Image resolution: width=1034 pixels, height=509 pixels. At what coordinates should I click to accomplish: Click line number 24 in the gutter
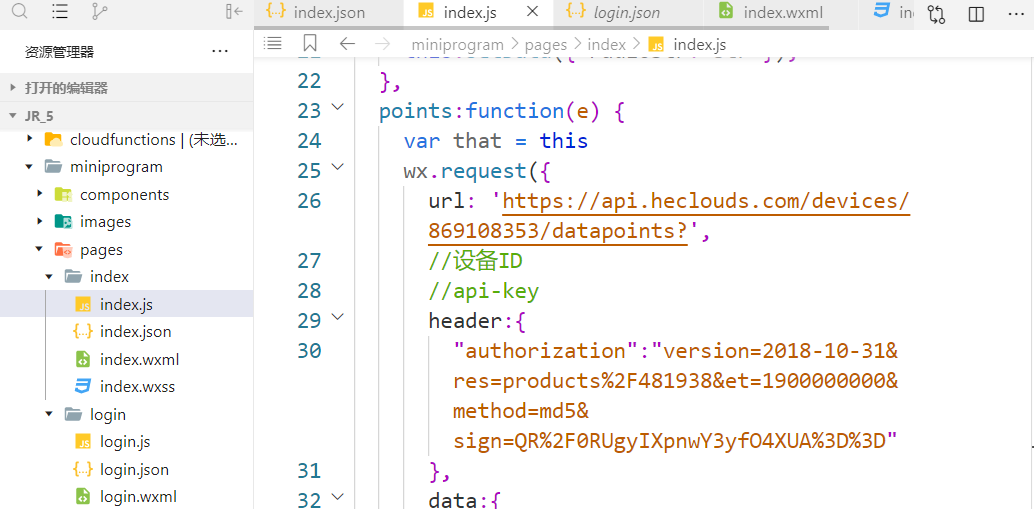309,140
